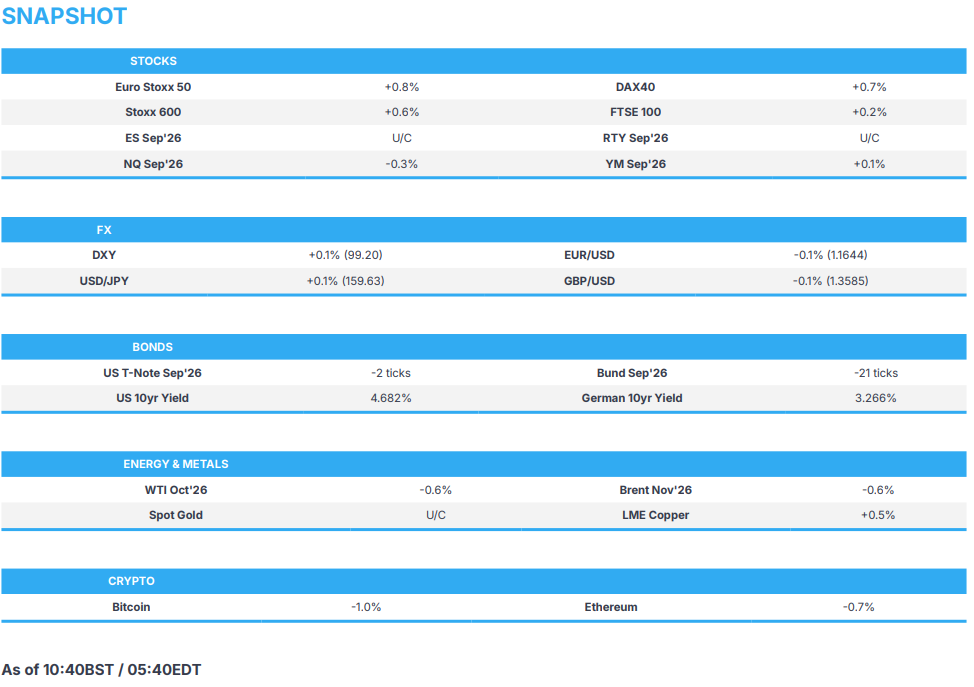Viewport: 974px width, 687px height.
Task: Click the -2 ticks value
Action: click(391, 373)
